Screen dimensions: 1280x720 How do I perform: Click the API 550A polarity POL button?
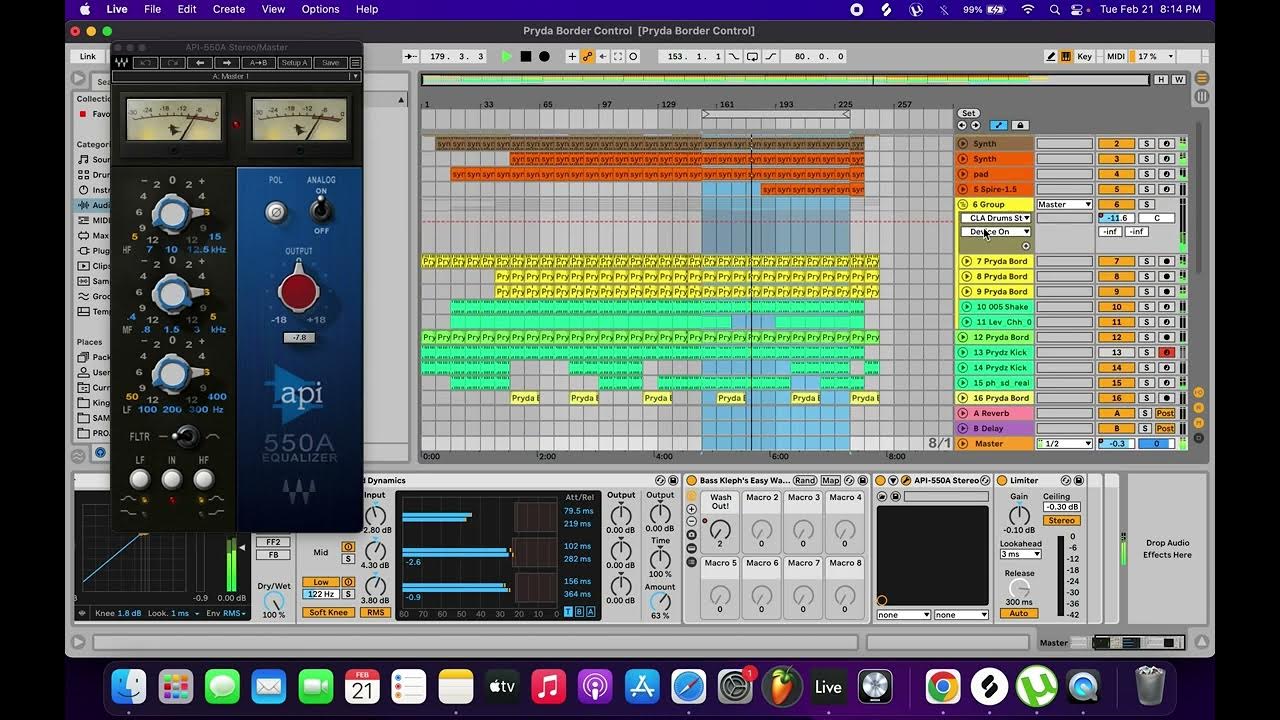[275, 211]
